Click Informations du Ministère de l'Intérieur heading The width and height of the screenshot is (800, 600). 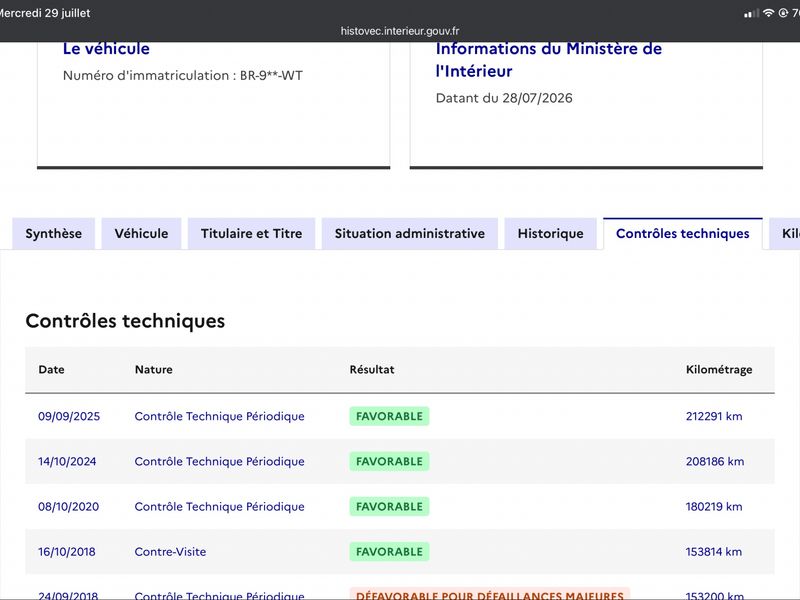548,60
